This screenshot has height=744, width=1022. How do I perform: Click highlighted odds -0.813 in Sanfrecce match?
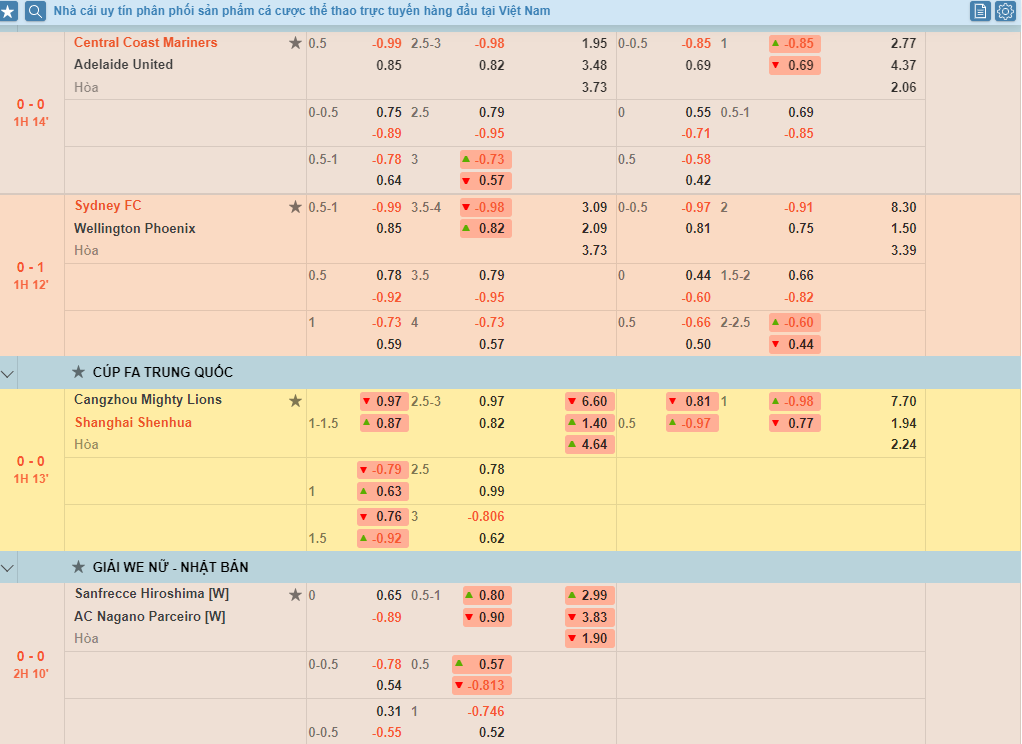[x=482, y=685]
